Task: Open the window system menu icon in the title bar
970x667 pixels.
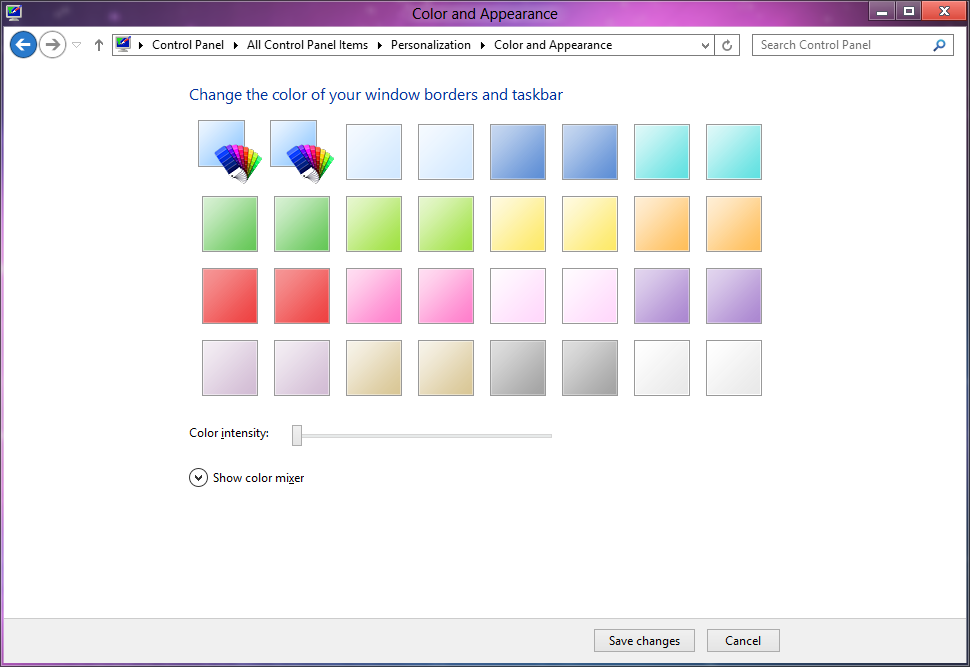Action: (x=14, y=12)
